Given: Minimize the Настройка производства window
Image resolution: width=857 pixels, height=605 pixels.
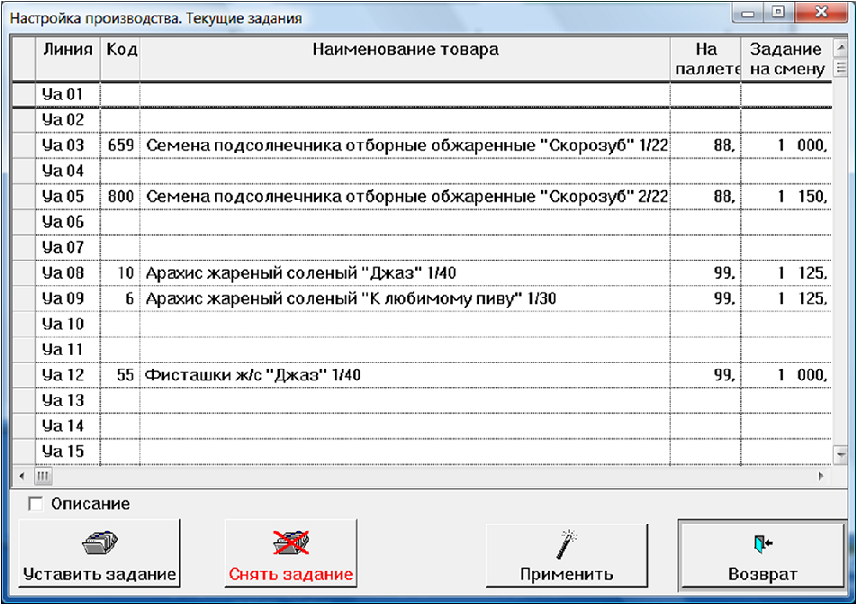Looking at the screenshot, I should point(748,12).
